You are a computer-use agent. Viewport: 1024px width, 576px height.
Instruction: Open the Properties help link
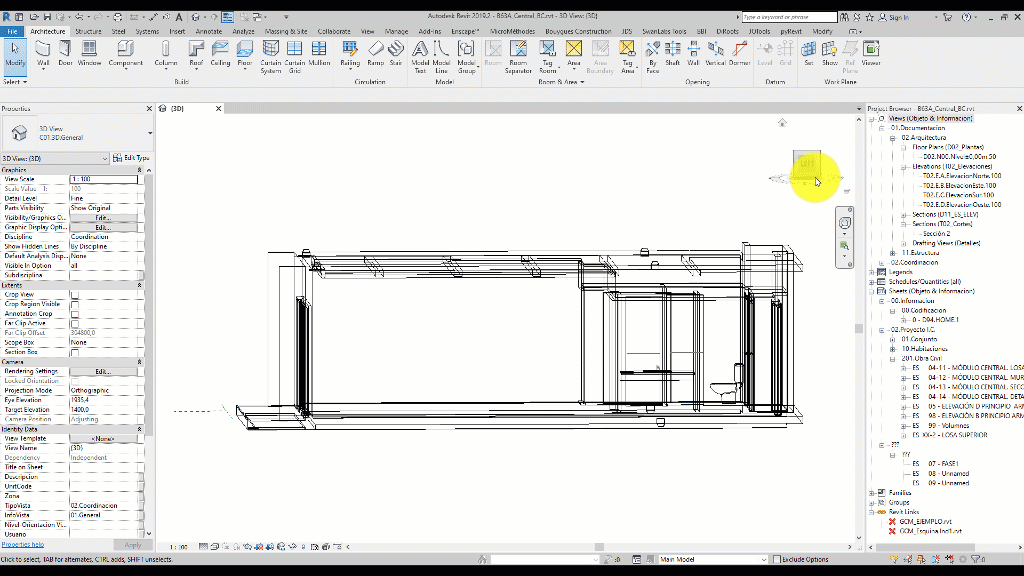(23, 545)
